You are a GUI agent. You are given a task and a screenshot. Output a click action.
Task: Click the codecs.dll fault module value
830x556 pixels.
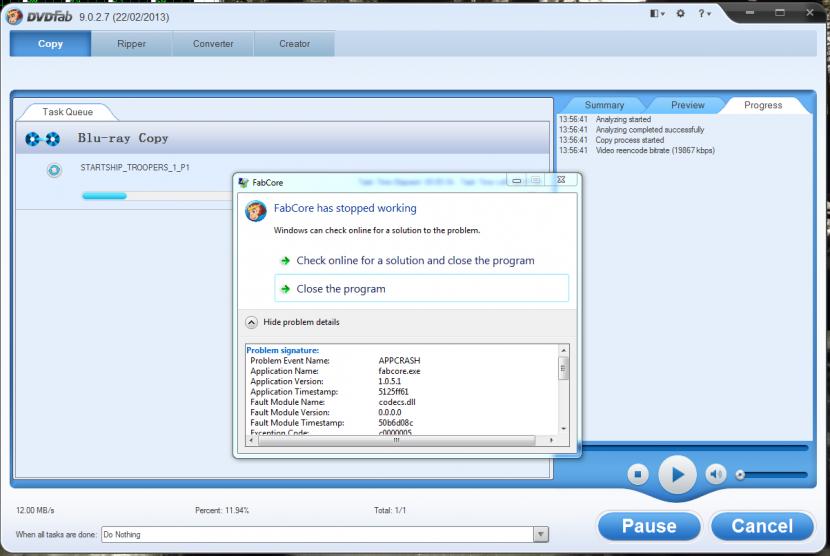tap(397, 402)
